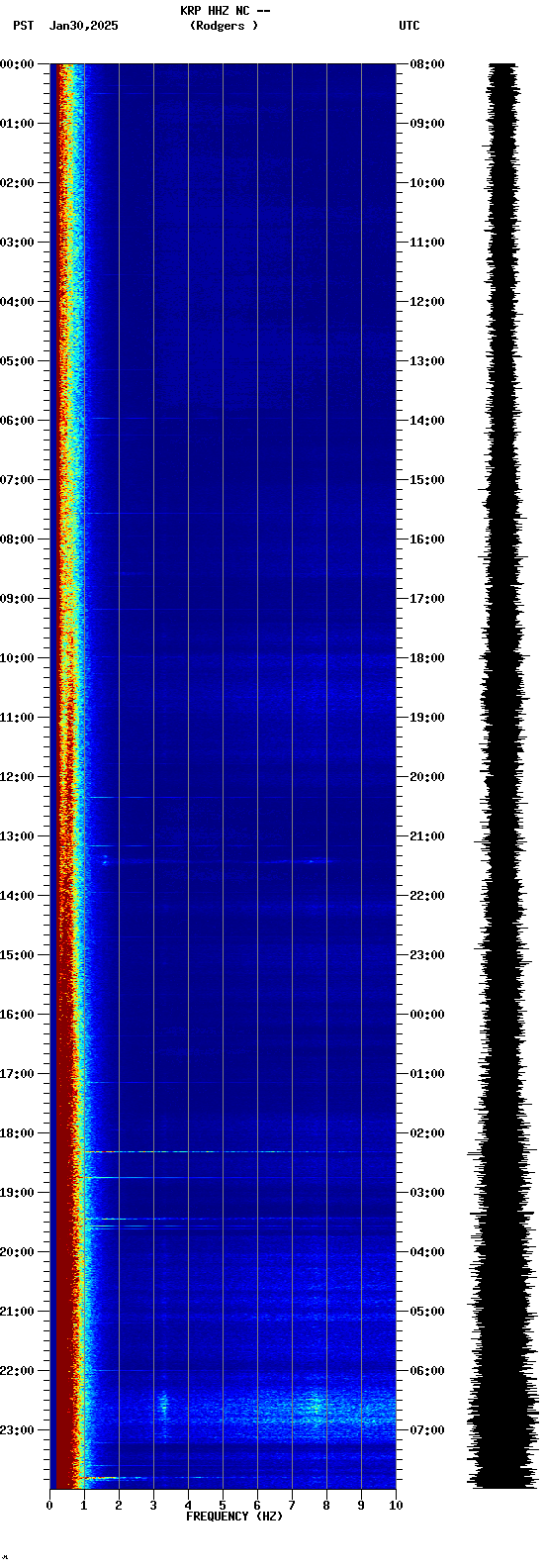546x1568 pixels.
Task: Click the '02:00' UTC time label
Action: 427,1133
